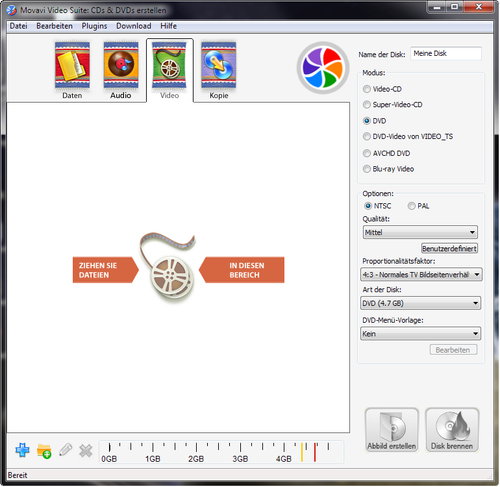500x487 pixels.
Task: Switch to the Kopie disc copy tab
Action: tap(219, 71)
